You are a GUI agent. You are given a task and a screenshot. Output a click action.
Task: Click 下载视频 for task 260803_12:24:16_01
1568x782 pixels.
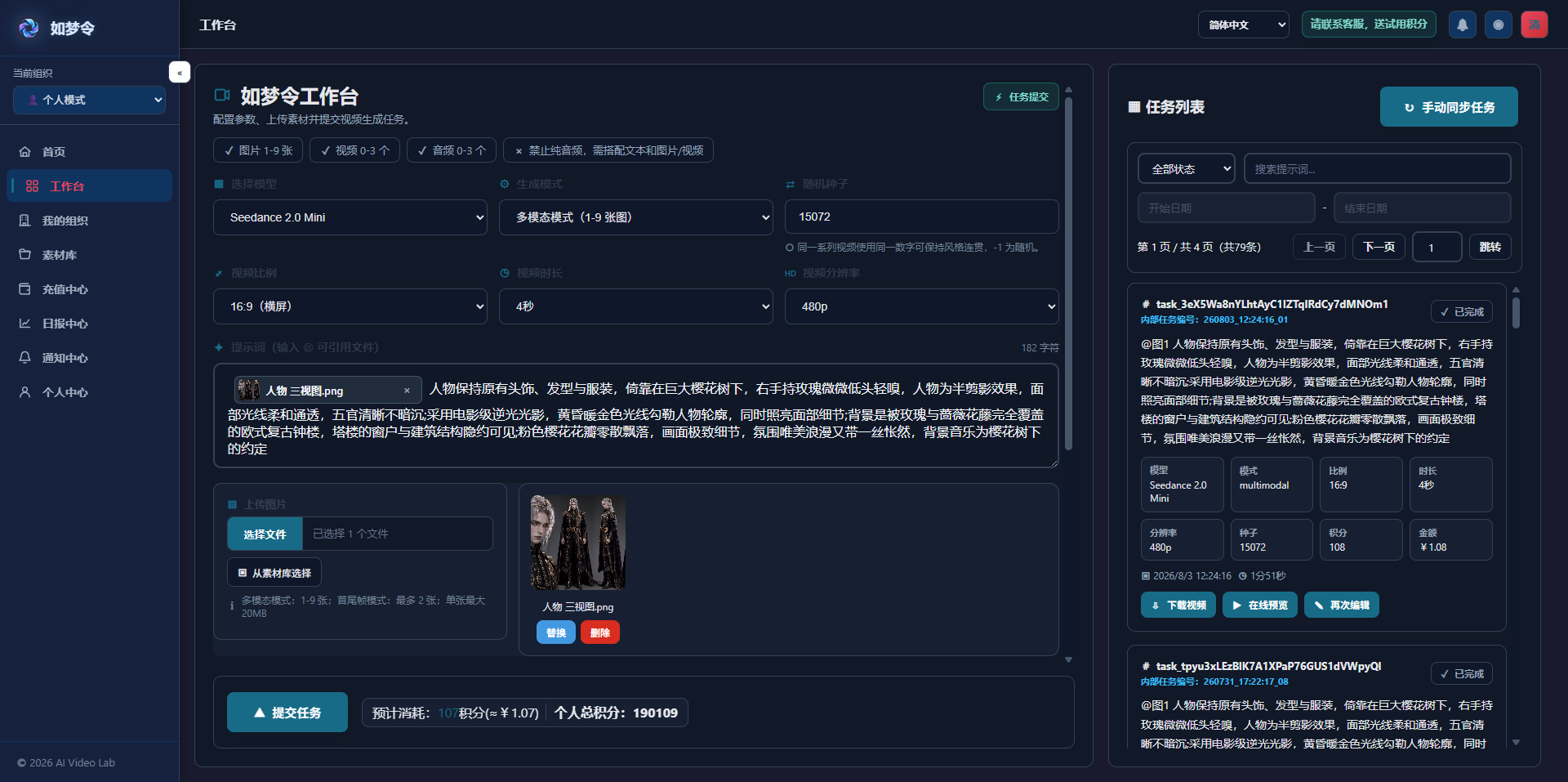pos(1178,605)
